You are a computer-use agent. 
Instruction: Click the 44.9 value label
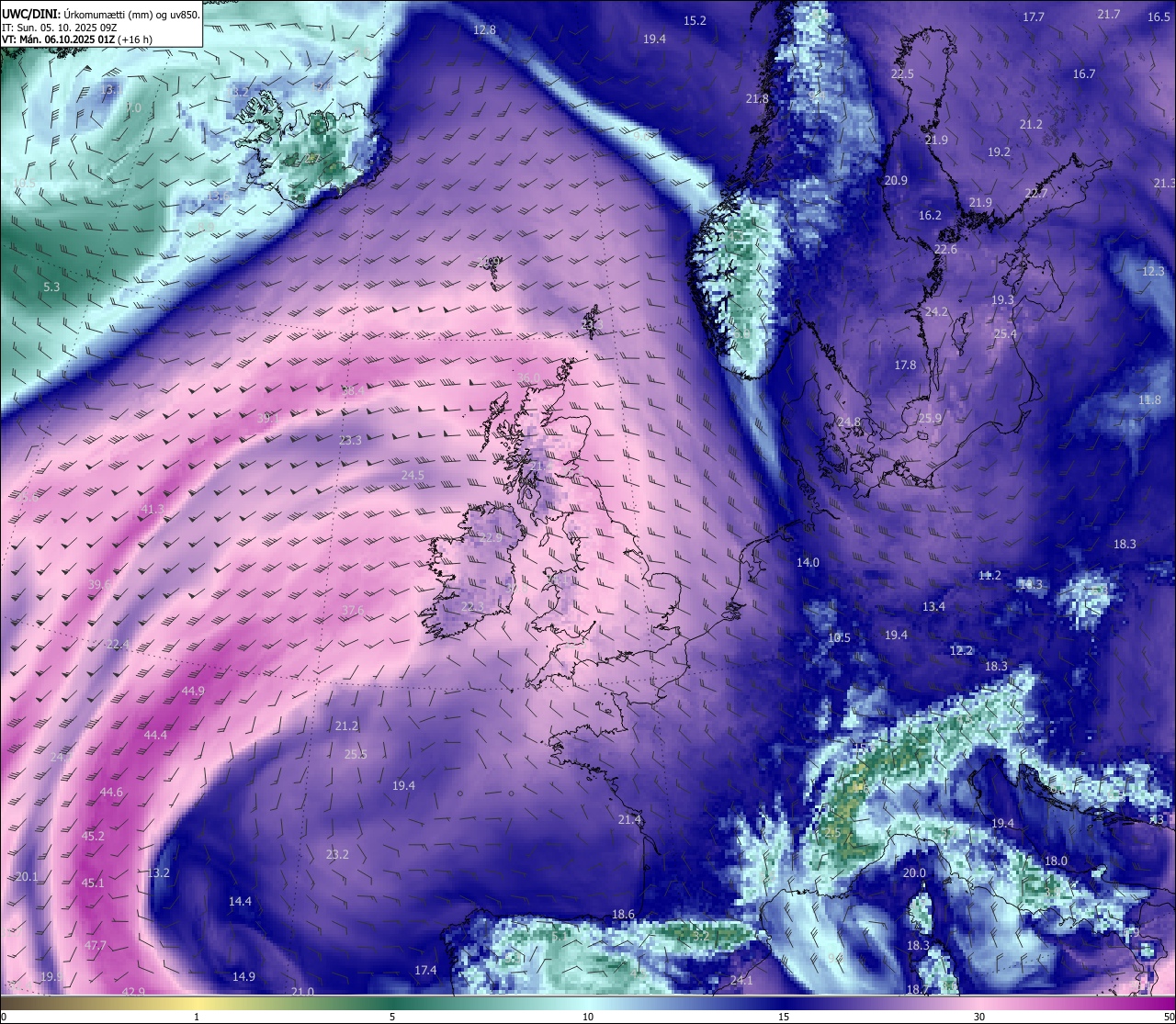193,691
